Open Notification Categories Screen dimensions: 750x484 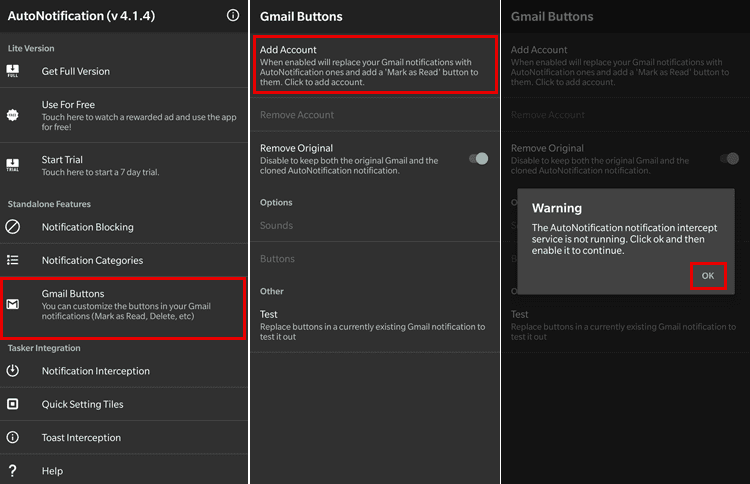[x=124, y=260]
